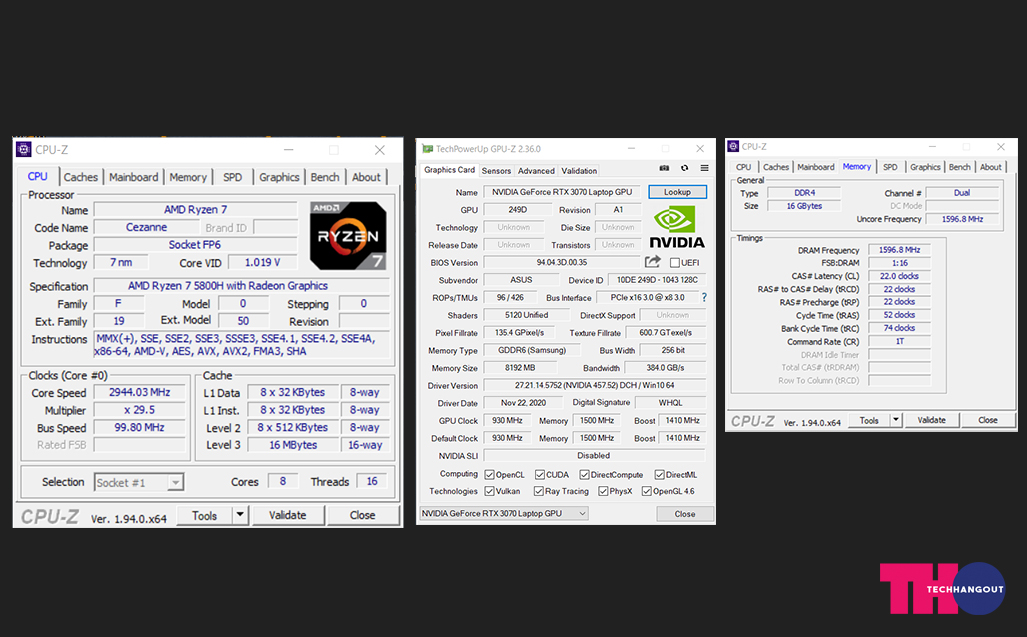Click Close in the CPU-Z processor window

362,515
